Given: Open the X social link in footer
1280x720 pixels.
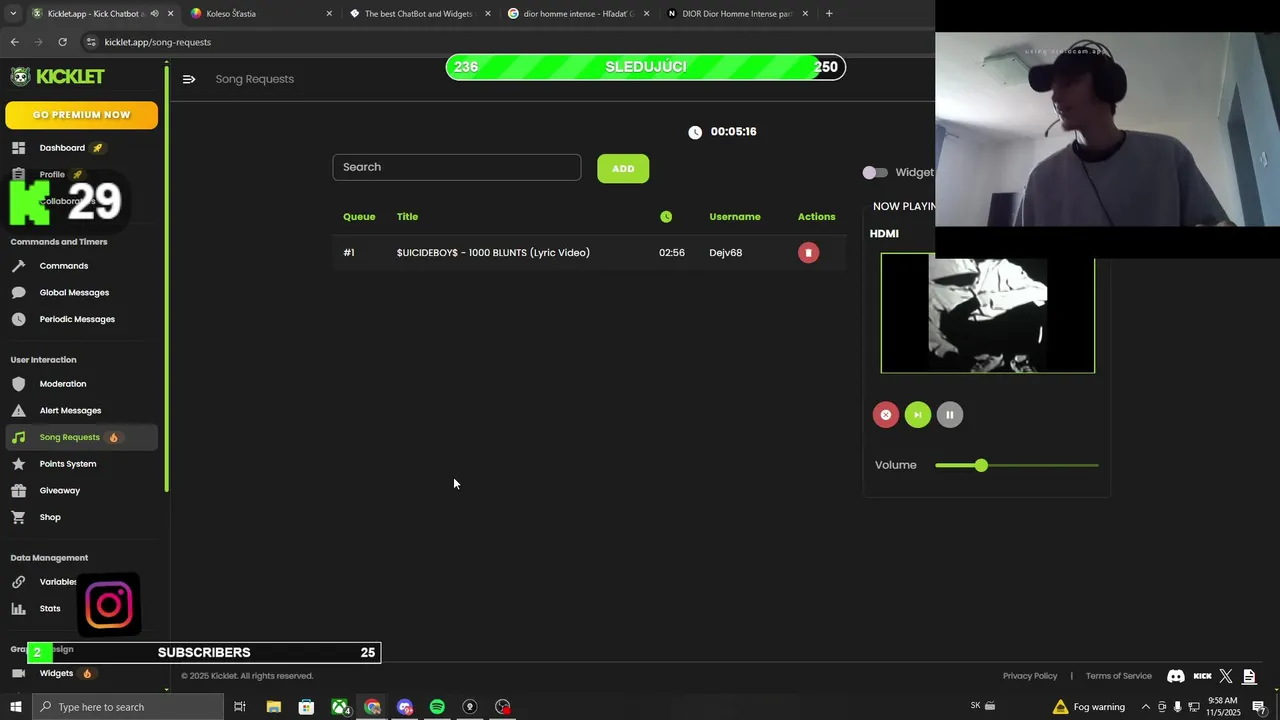Looking at the screenshot, I should (1226, 676).
